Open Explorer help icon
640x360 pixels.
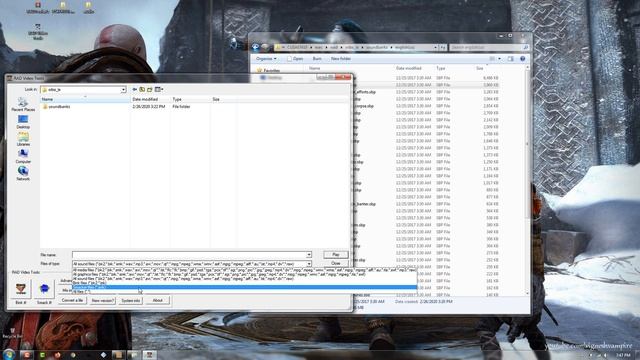522,59
